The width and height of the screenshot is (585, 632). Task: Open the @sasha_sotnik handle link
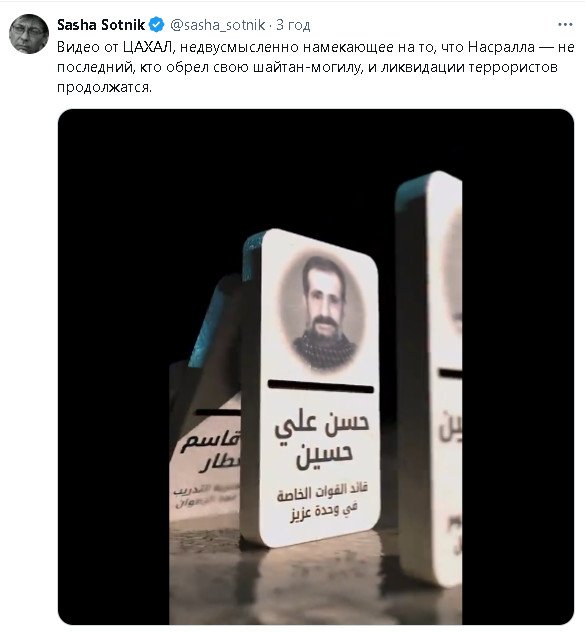[218, 25]
